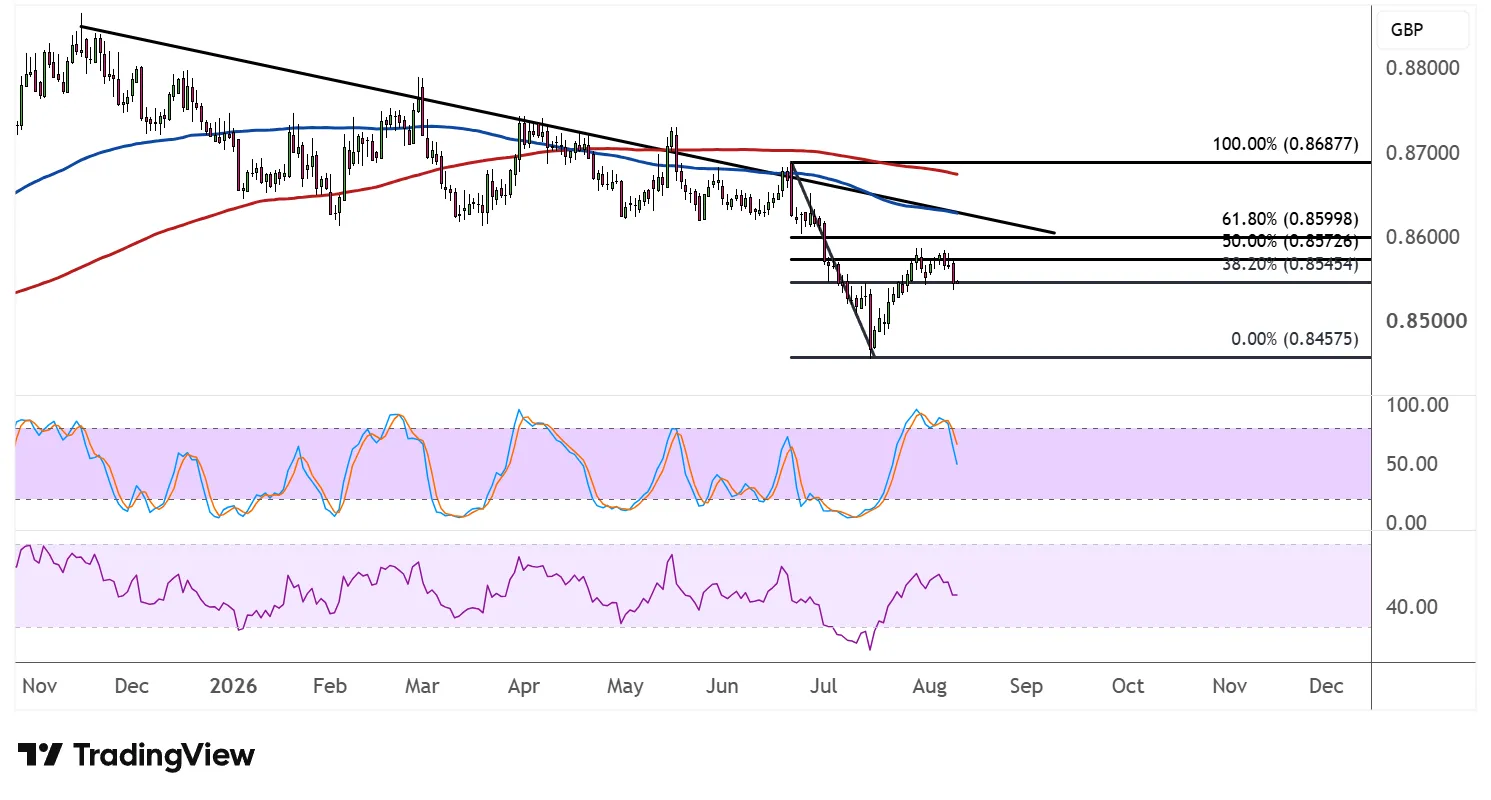Select the 50.00% (0.85726) Fibonacci label
The height and width of the screenshot is (800, 1491).
point(1290,241)
